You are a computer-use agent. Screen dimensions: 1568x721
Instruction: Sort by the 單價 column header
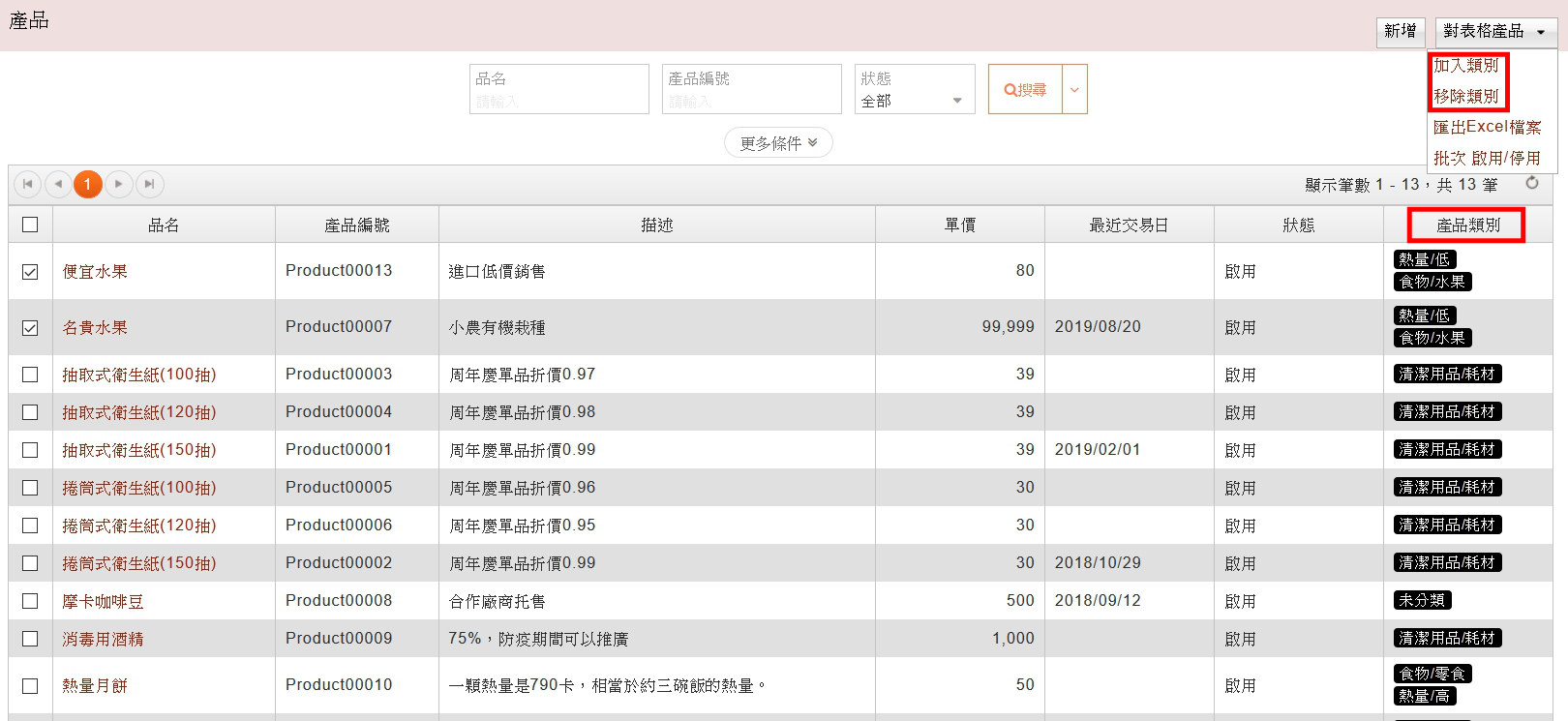click(x=959, y=225)
